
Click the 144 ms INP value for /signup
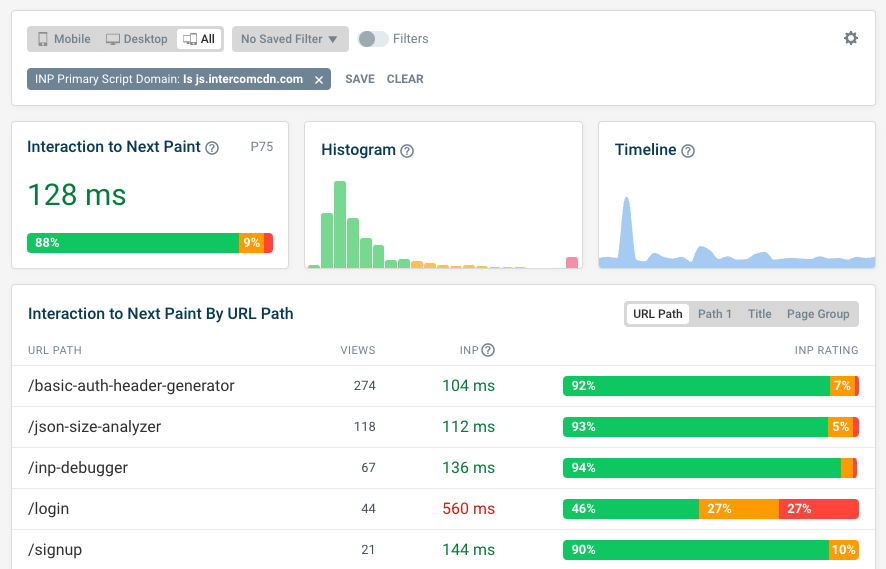pos(468,550)
